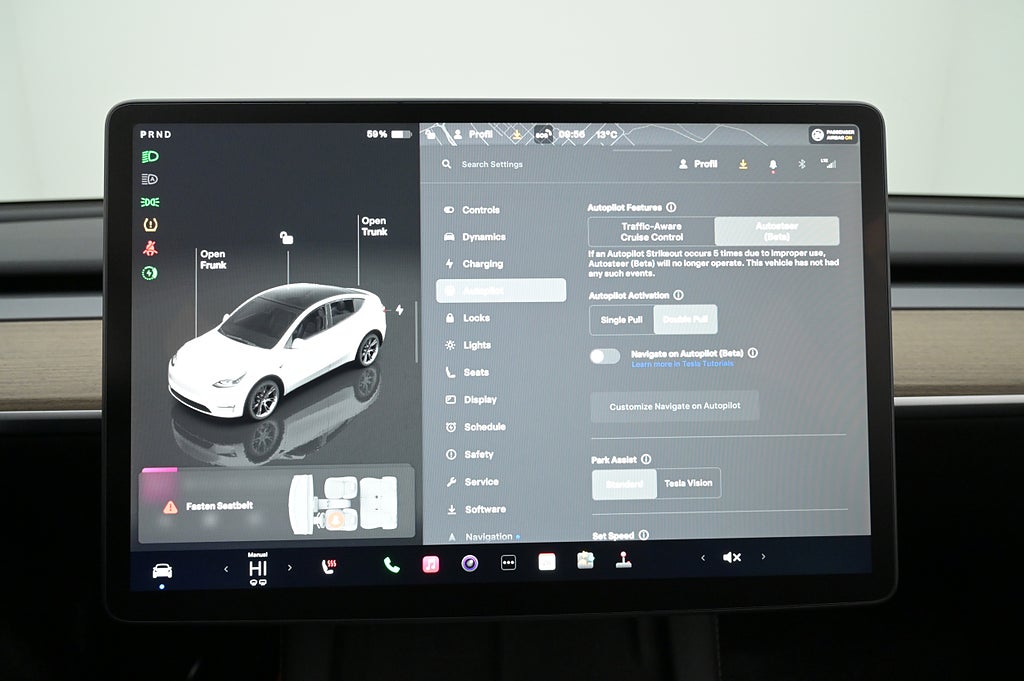This screenshot has height=681, width=1024.
Task: Open the phone app in the dock
Action: (391, 565)
